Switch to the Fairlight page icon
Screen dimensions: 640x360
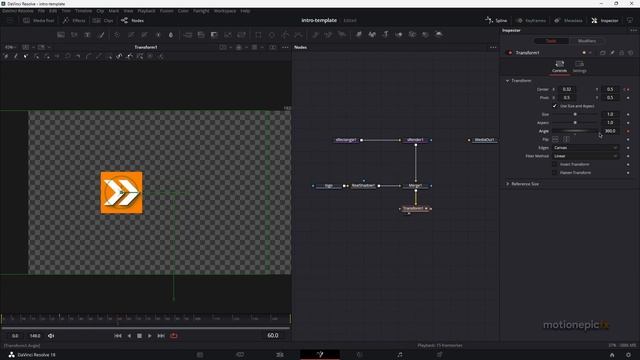tap(400, 355)
